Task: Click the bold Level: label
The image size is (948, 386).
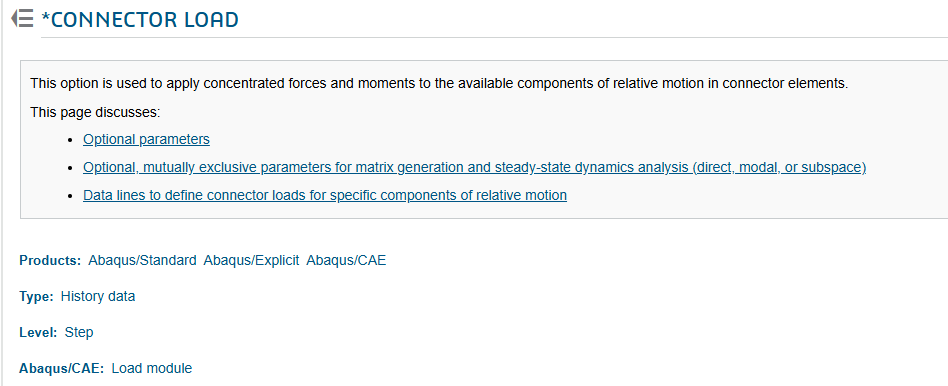Action: click(x=38, y=332)
